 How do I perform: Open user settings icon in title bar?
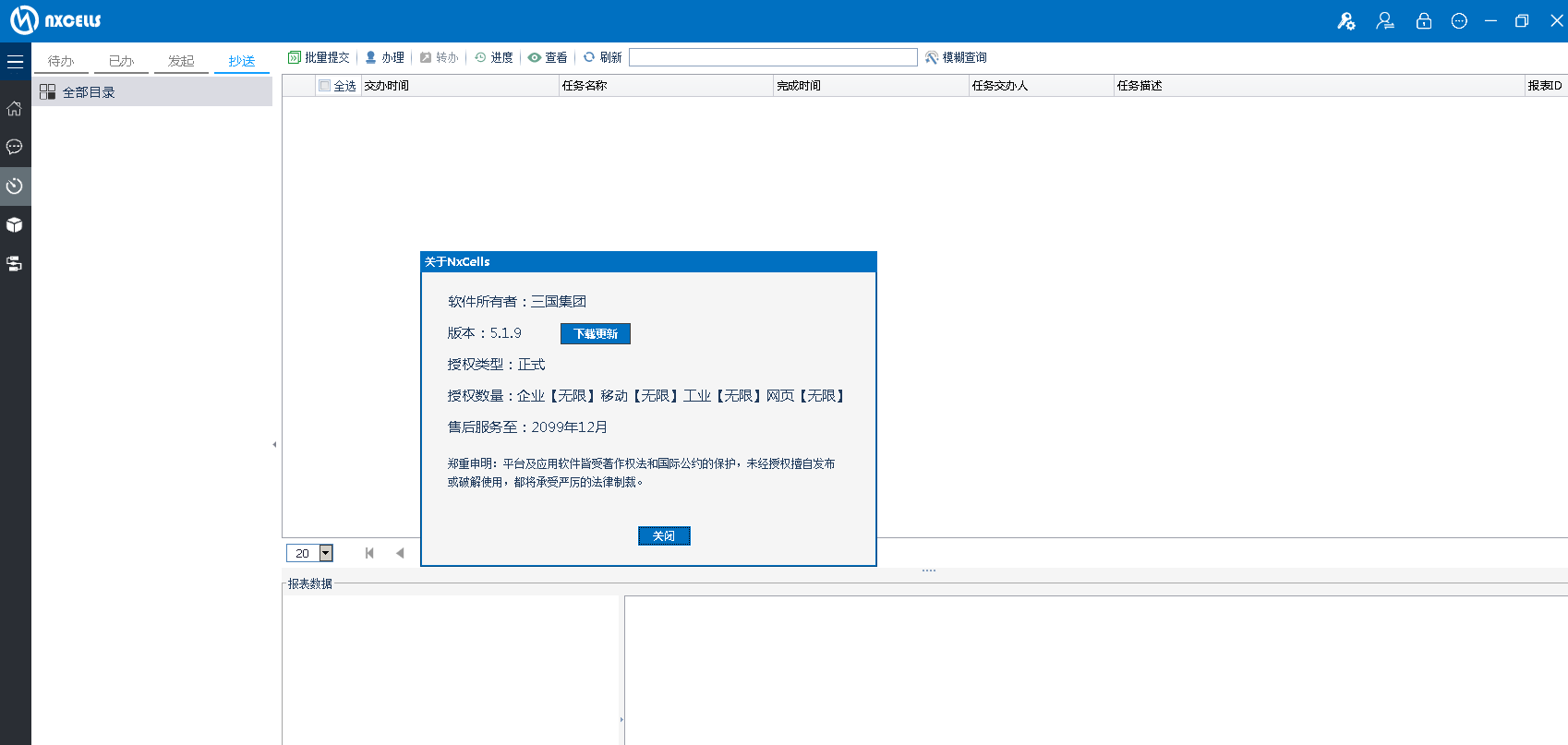point(1346,21)
